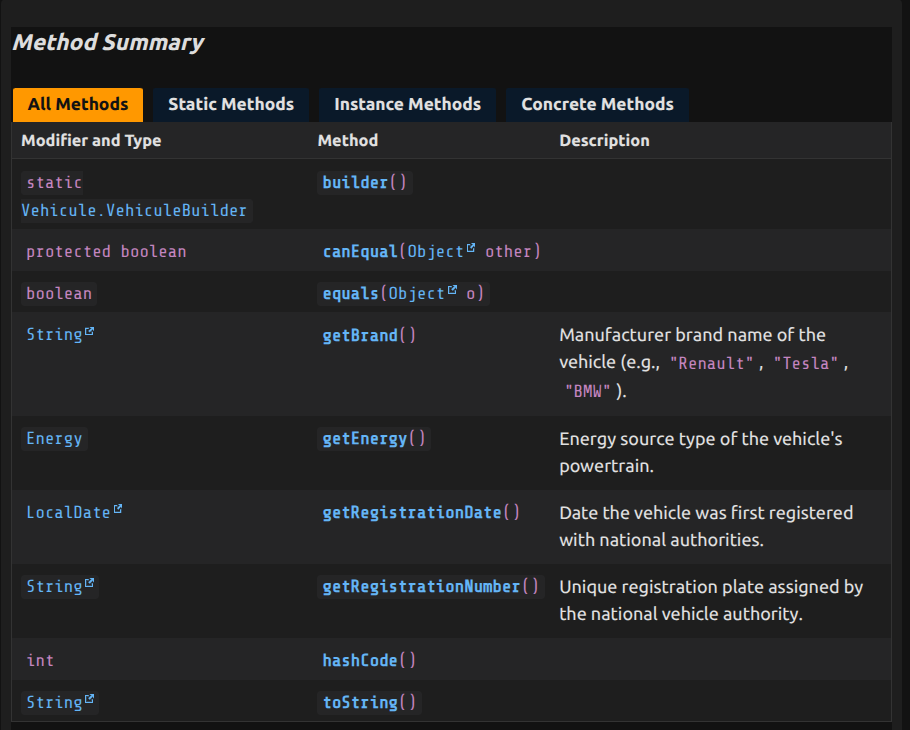Open String type link in toString row

pyautogui.click(x=54, y=703)
